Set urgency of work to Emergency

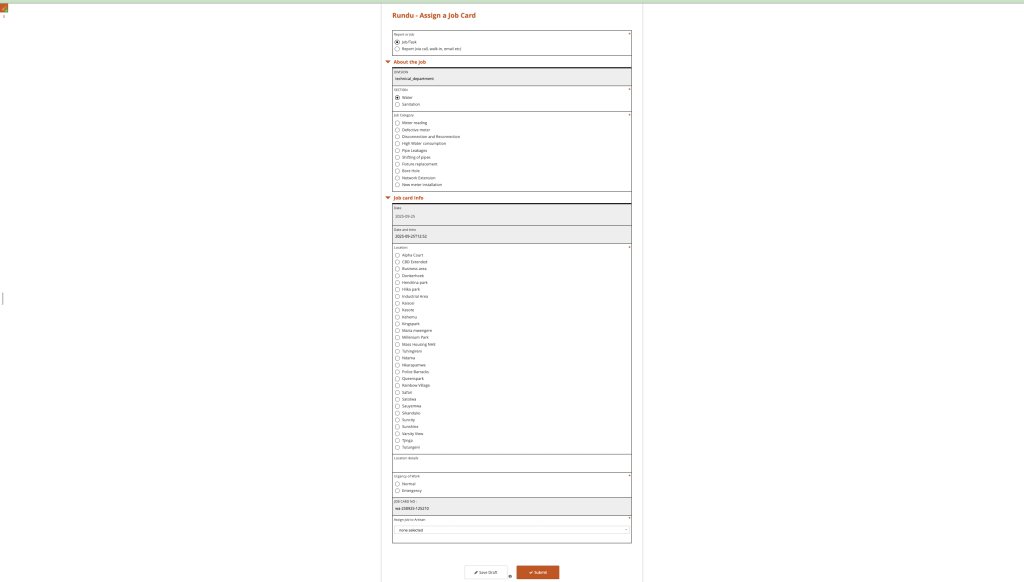pos(397,491)
